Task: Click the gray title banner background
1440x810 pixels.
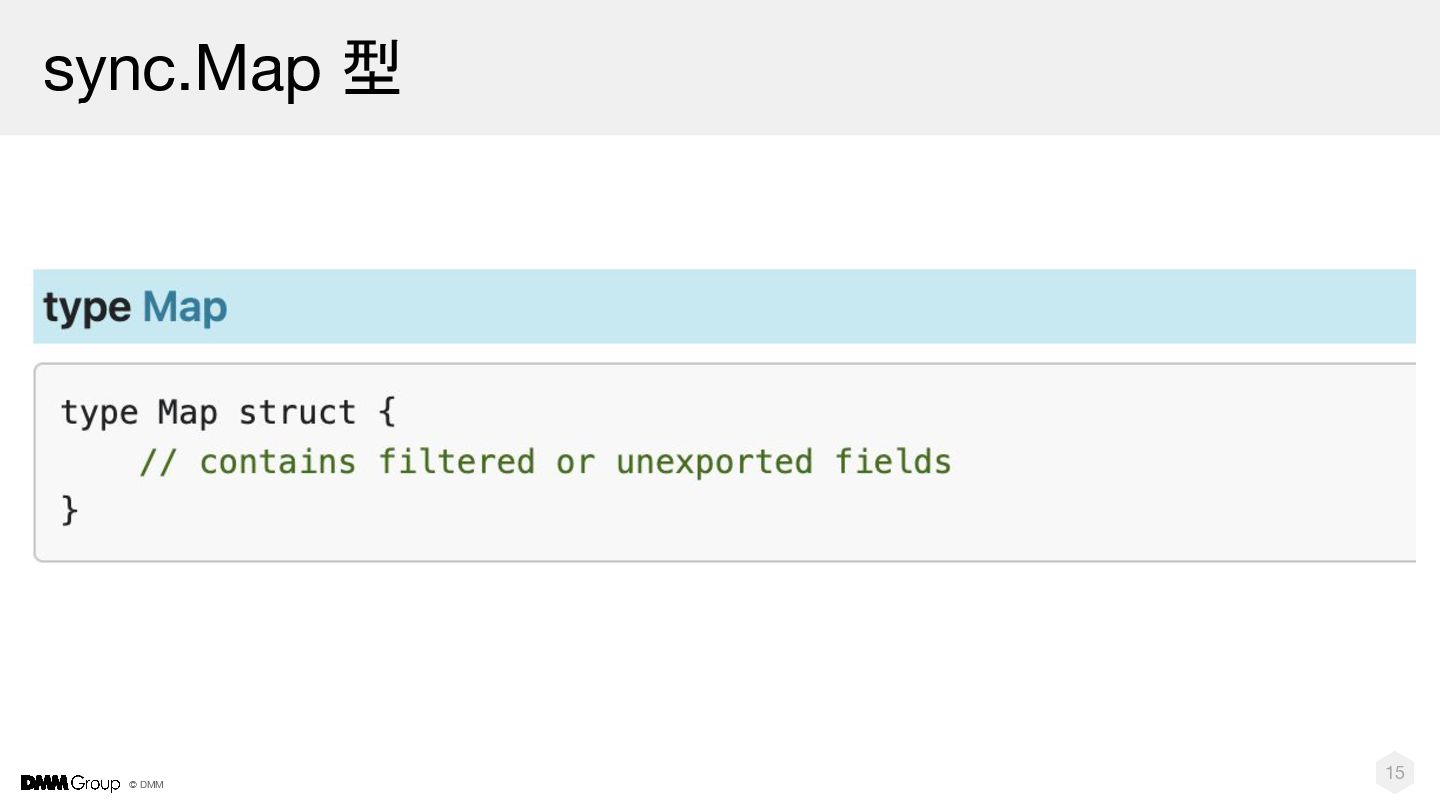Action: click(900, 67)
